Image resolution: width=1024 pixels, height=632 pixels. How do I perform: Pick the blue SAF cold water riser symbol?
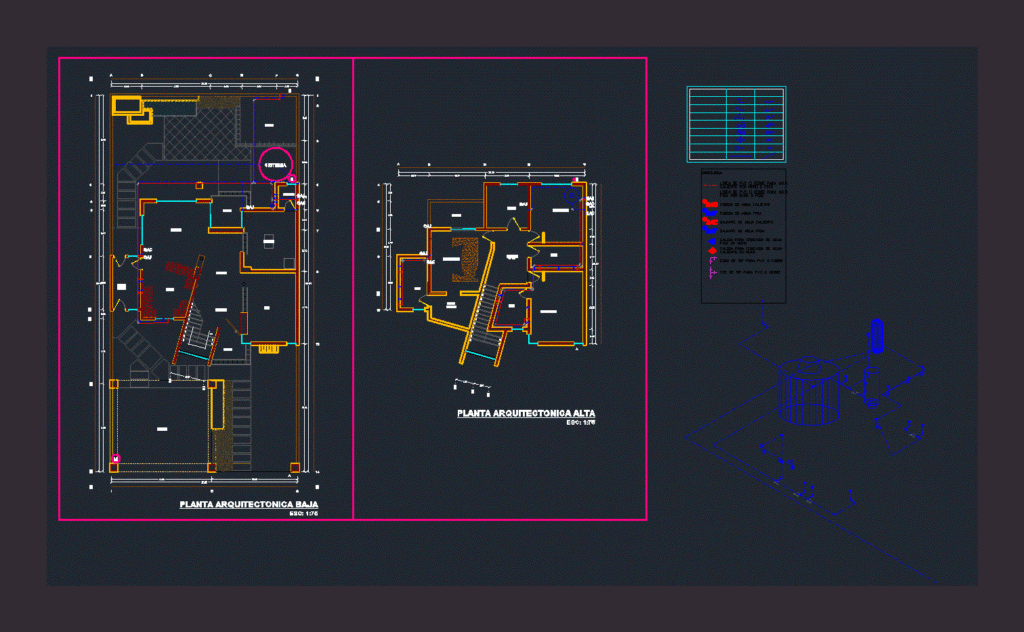click(x=709, y=213)
